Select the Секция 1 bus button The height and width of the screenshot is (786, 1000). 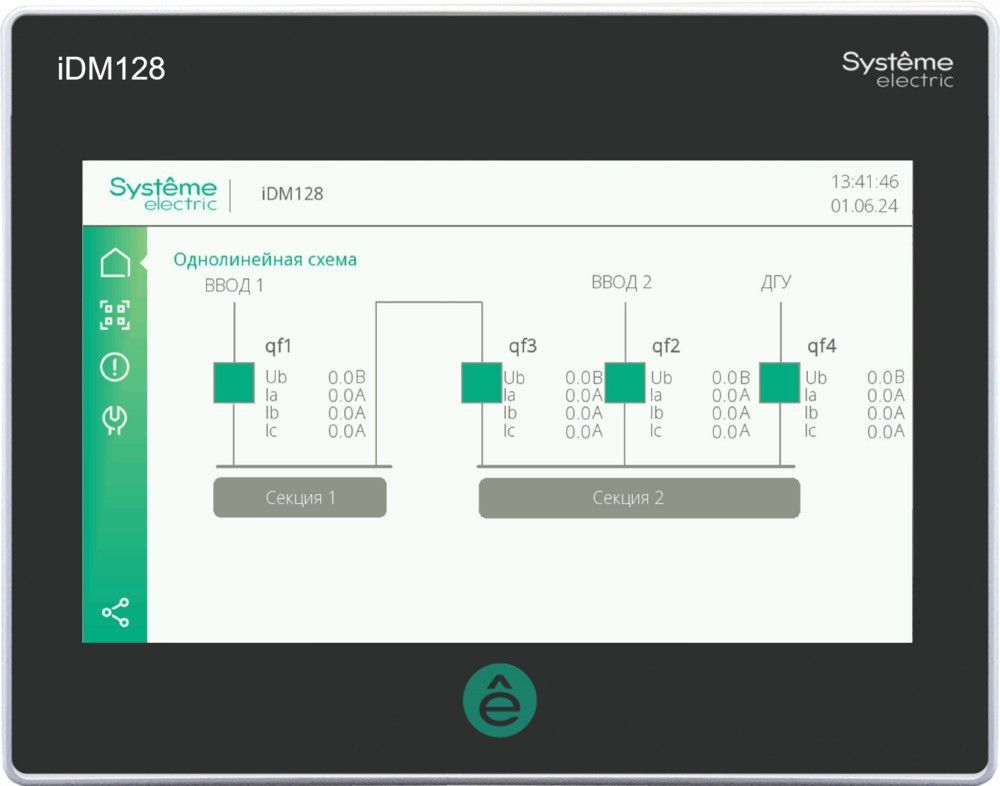tap(299, 497)
